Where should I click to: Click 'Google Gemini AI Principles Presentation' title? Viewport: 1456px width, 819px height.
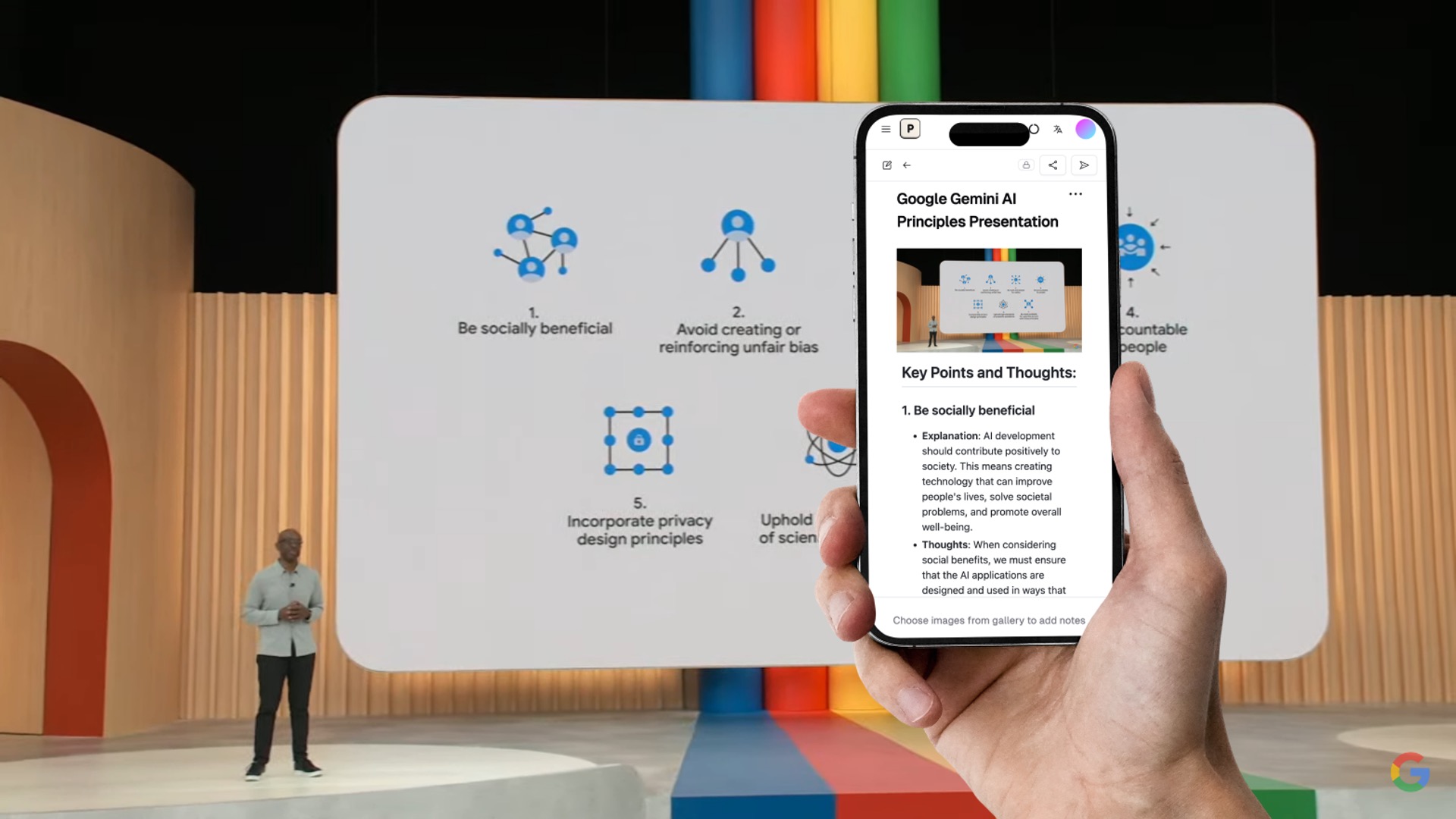975,209
